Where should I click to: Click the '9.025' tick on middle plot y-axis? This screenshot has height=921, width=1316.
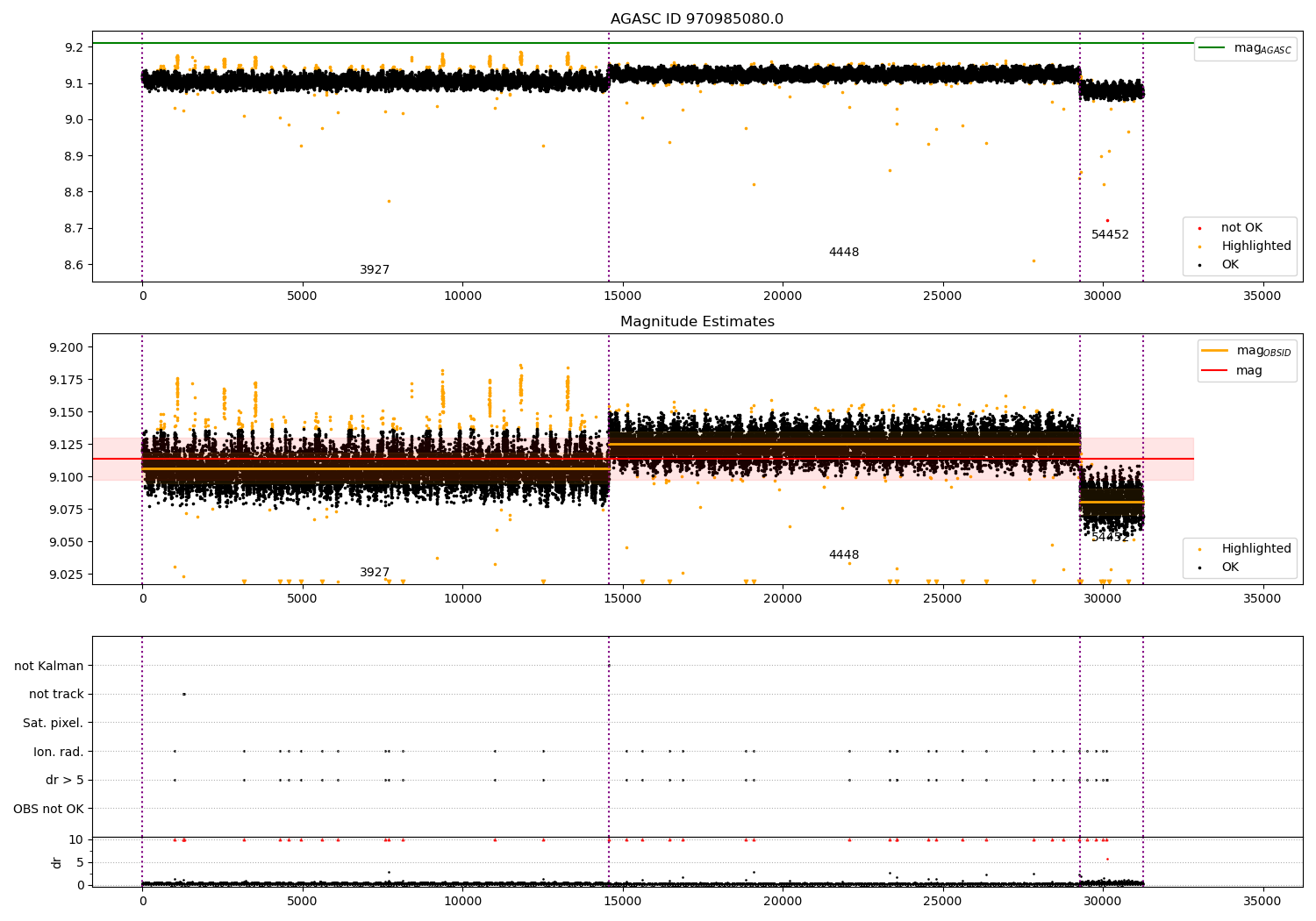67,575
